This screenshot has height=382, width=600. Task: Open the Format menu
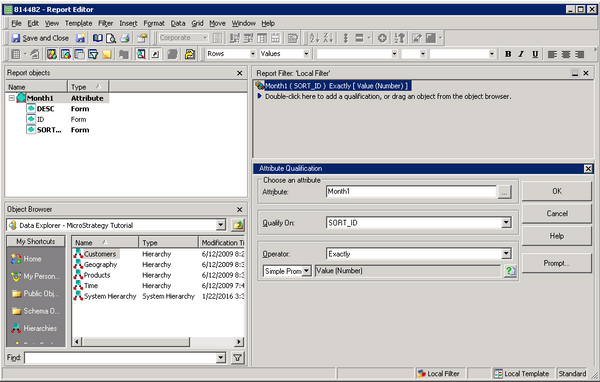pyautogui.click(x=154, y=23)
